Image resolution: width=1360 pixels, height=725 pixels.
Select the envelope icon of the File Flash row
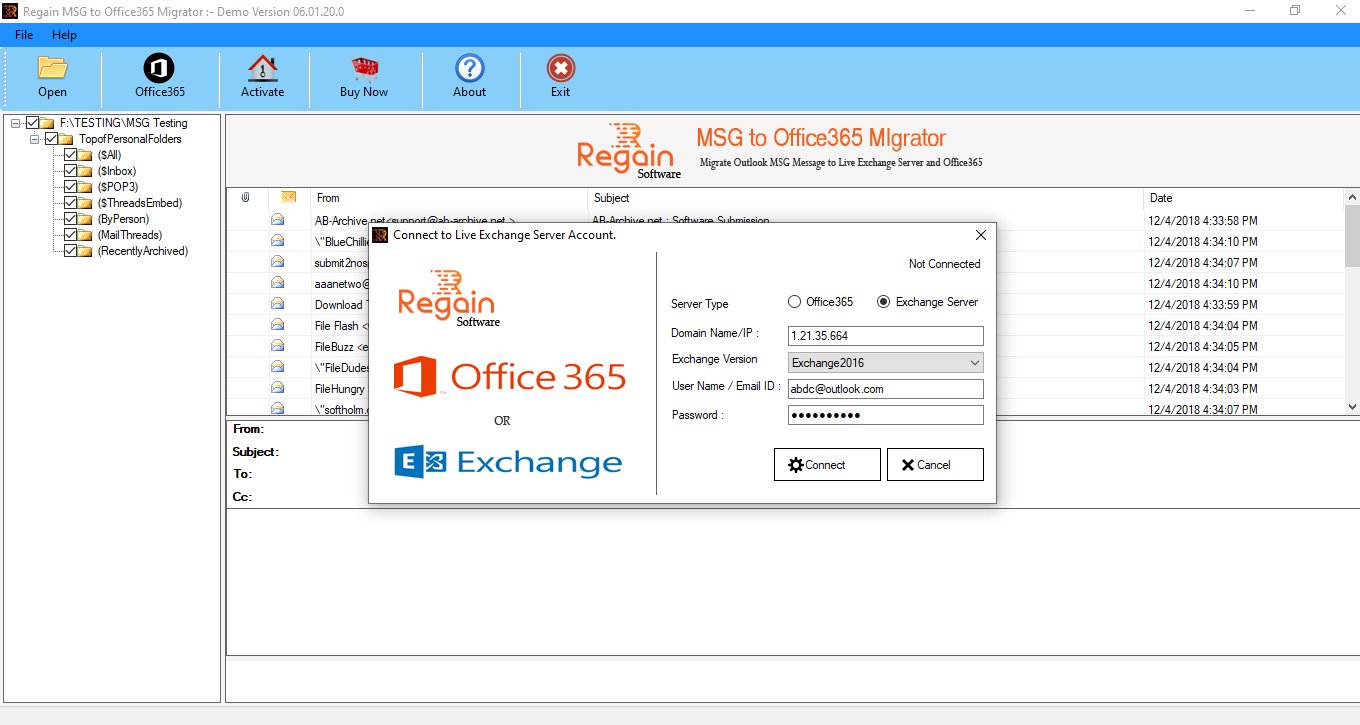[x=277, y=325]
